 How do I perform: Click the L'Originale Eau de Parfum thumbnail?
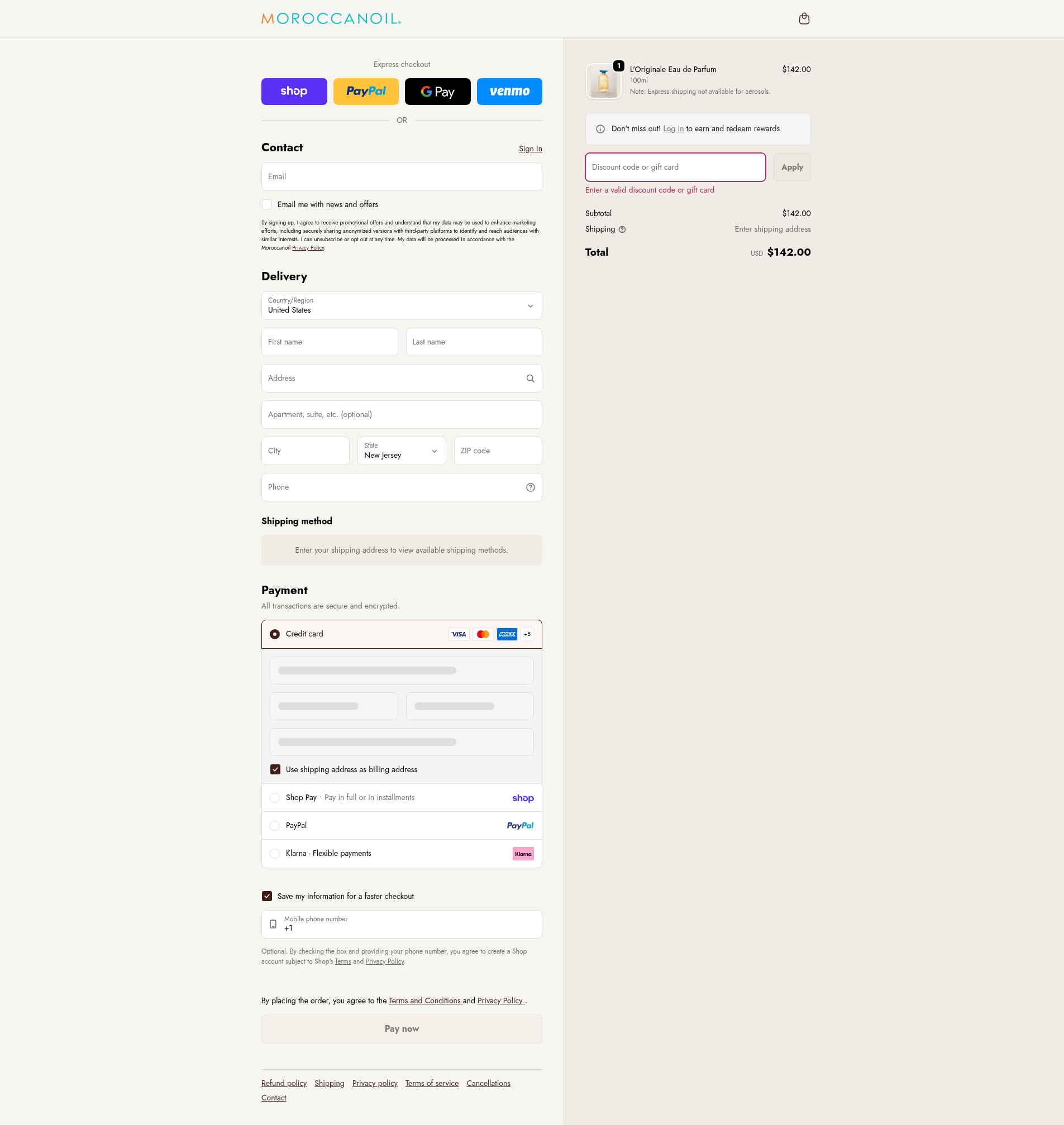pos(603,81)
